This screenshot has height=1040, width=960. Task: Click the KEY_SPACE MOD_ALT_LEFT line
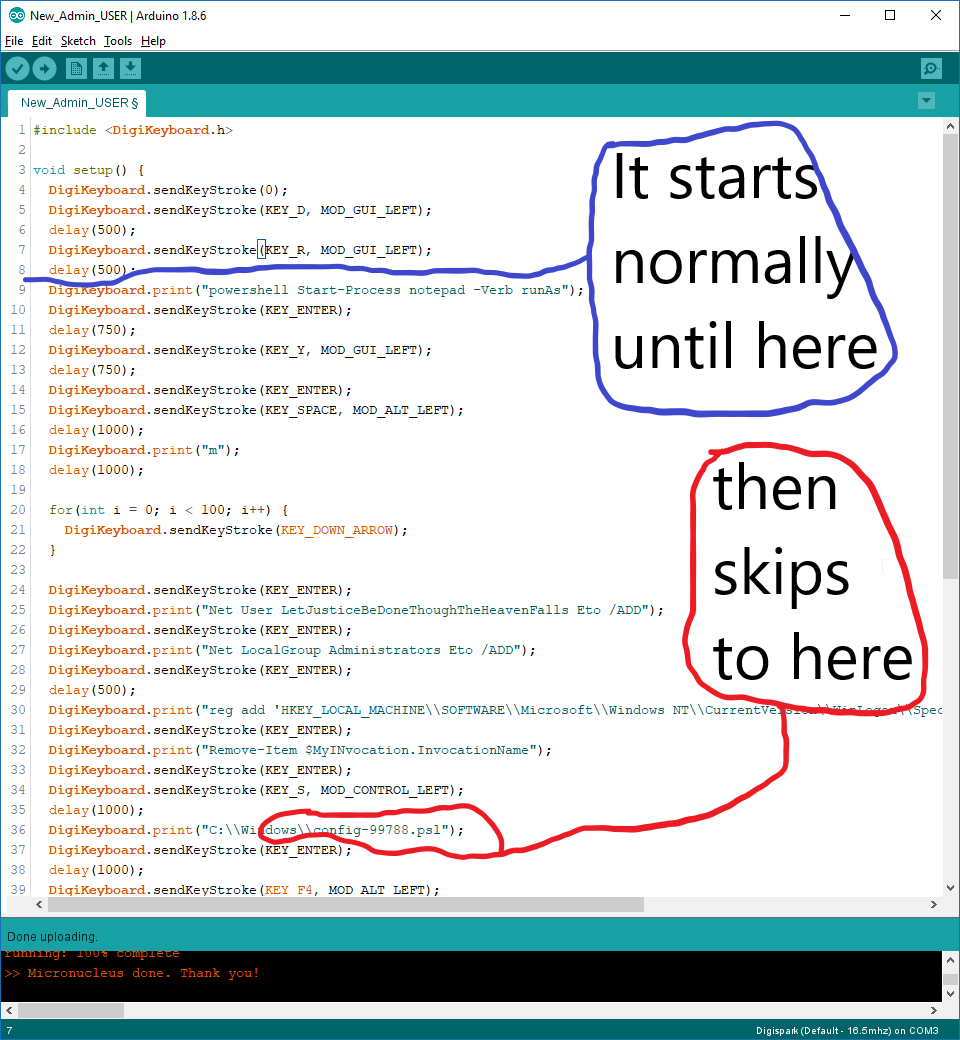click(256, 410)
